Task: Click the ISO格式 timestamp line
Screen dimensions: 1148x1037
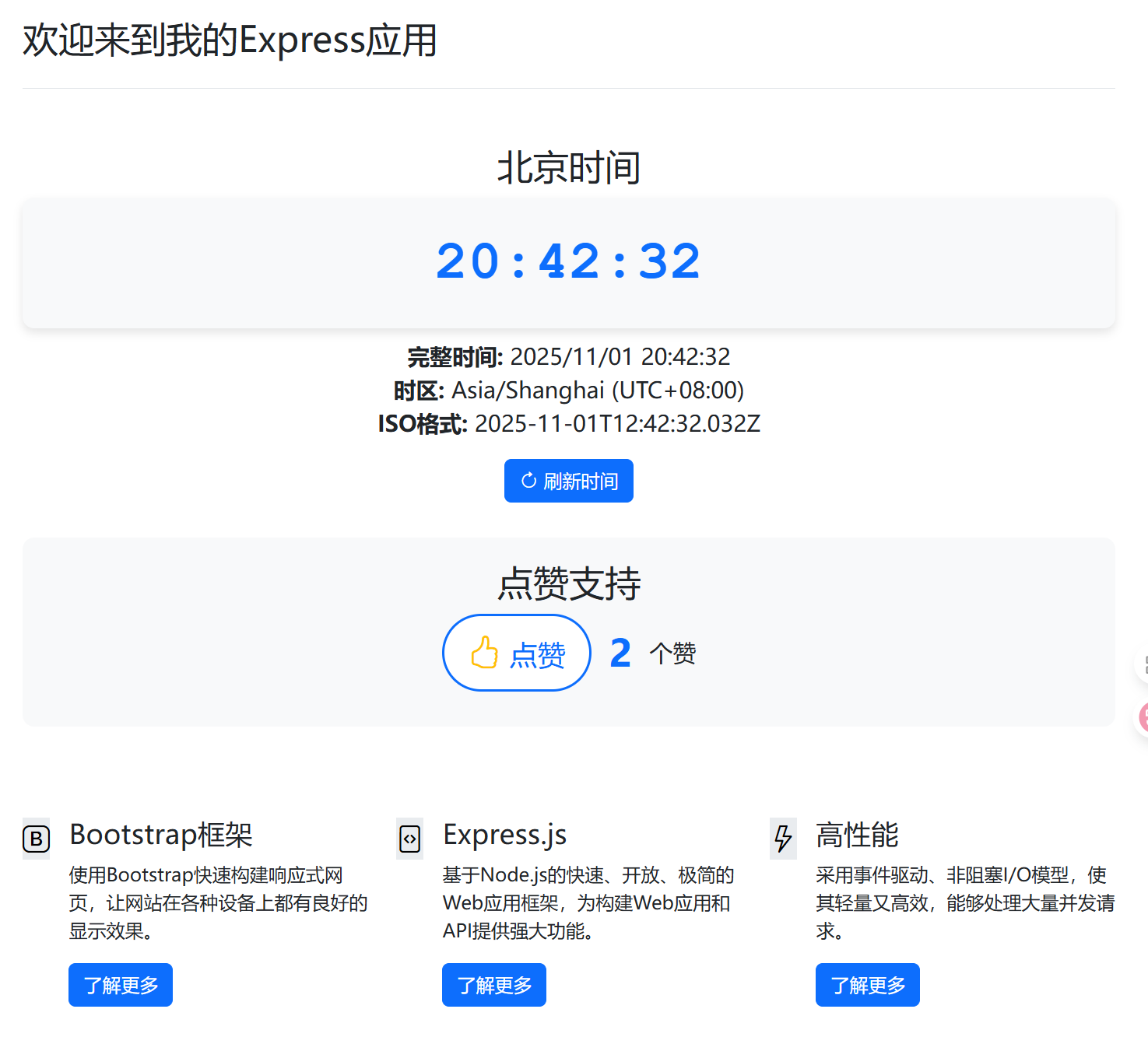Action: [568, 424]
